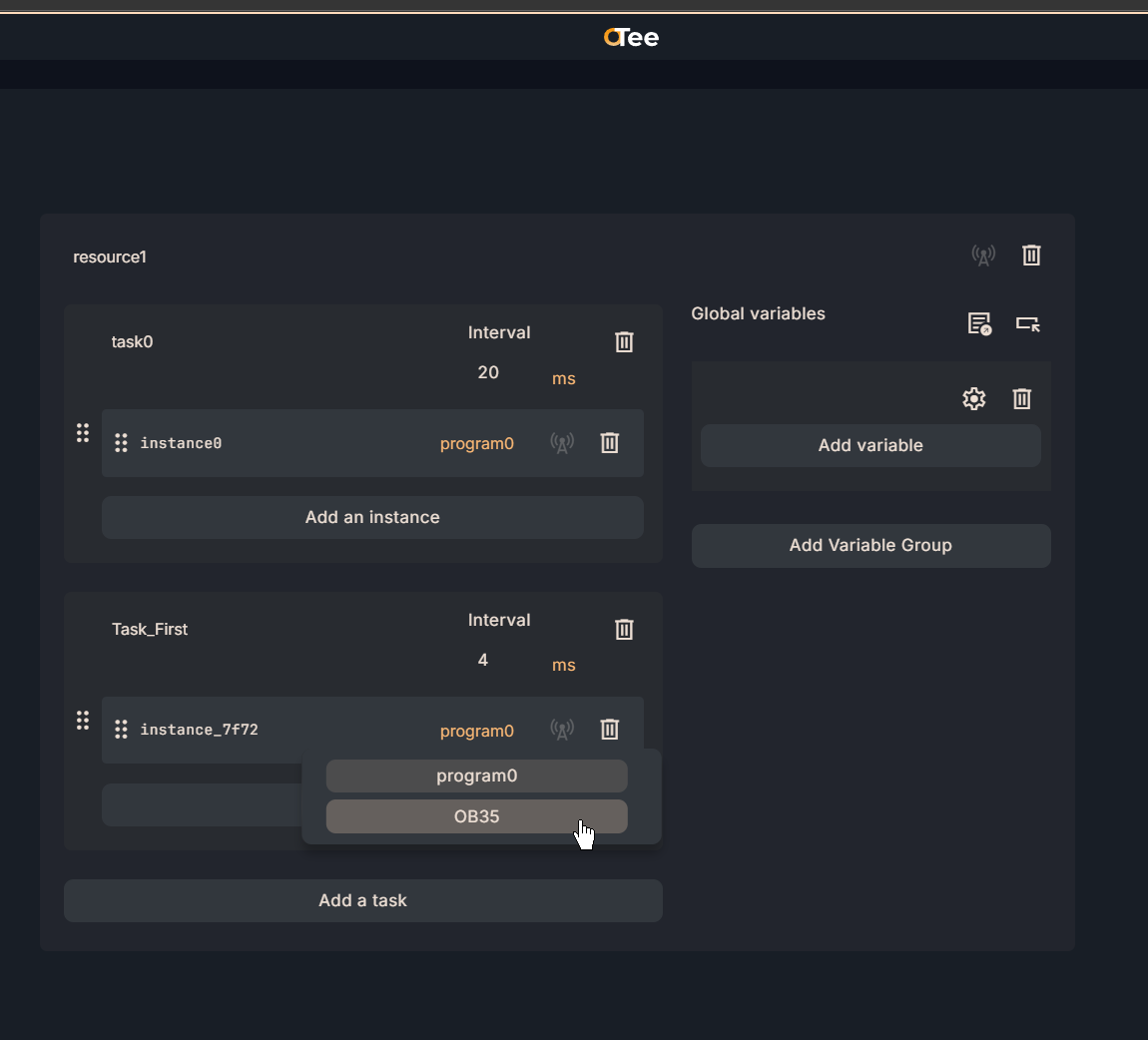Delete the Task_First task
1148x1040 pixels.
click(x=624, y=630)
